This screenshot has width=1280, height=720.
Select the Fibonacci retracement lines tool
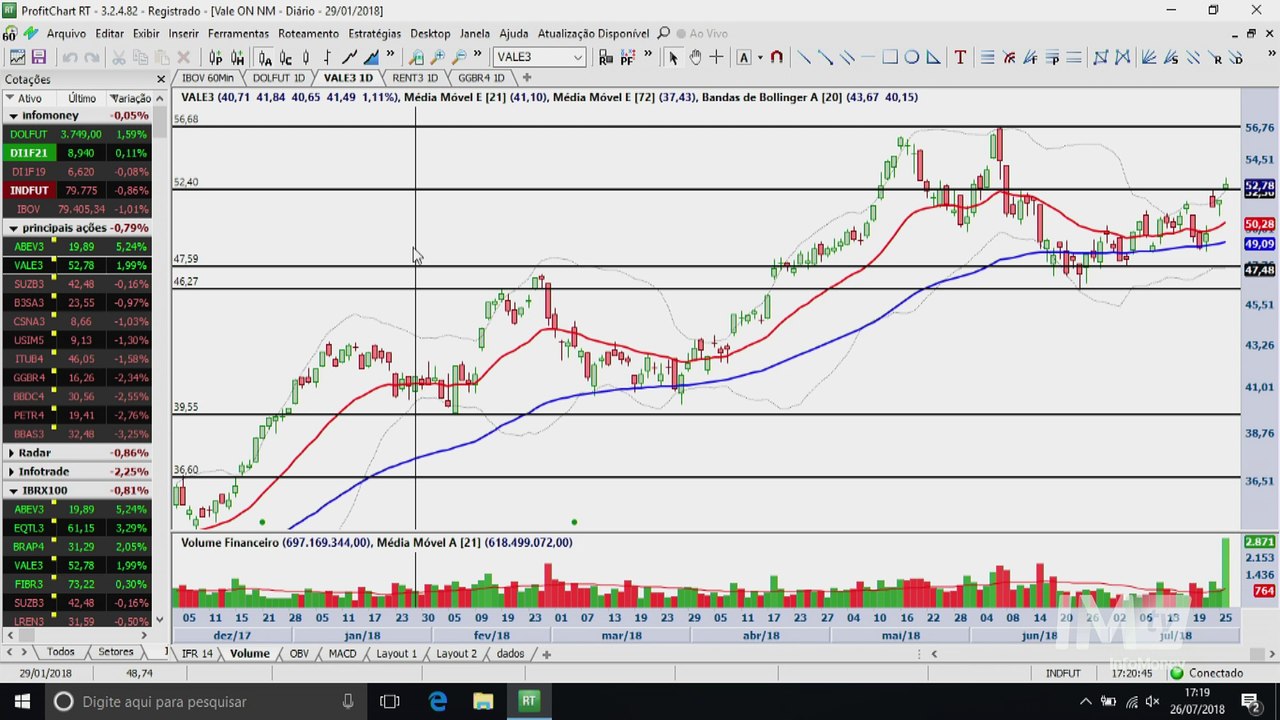[987, 57]
